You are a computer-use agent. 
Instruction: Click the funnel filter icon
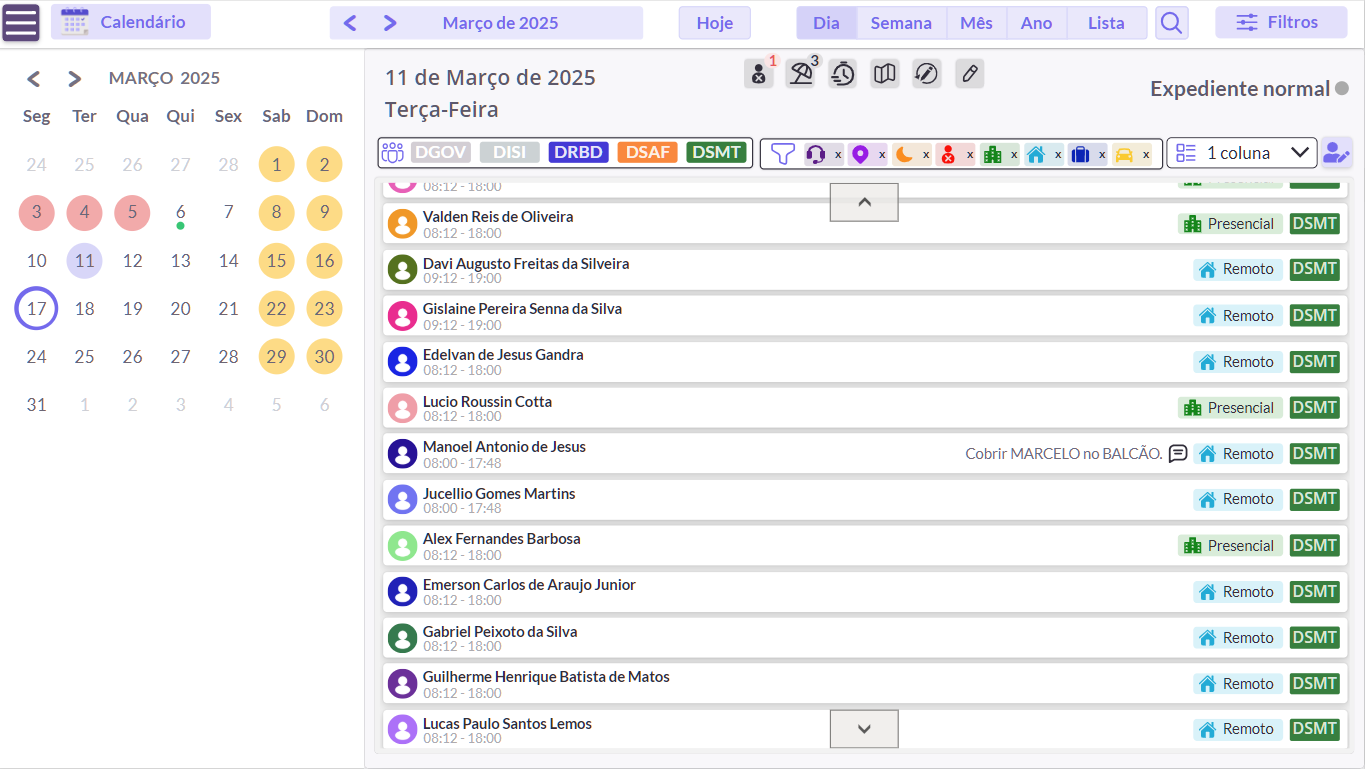[783, 154]
